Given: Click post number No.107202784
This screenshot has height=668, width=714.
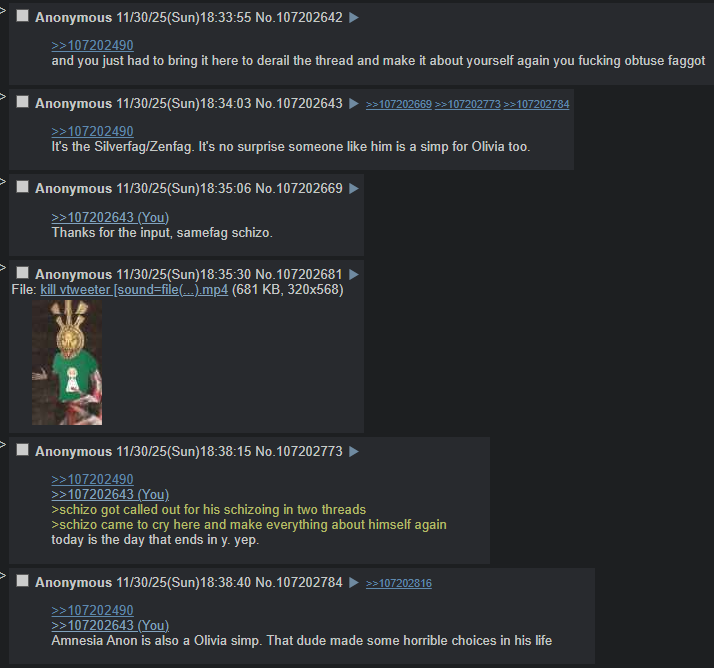Looking at the screenshot, I should [x=299, y=582].
